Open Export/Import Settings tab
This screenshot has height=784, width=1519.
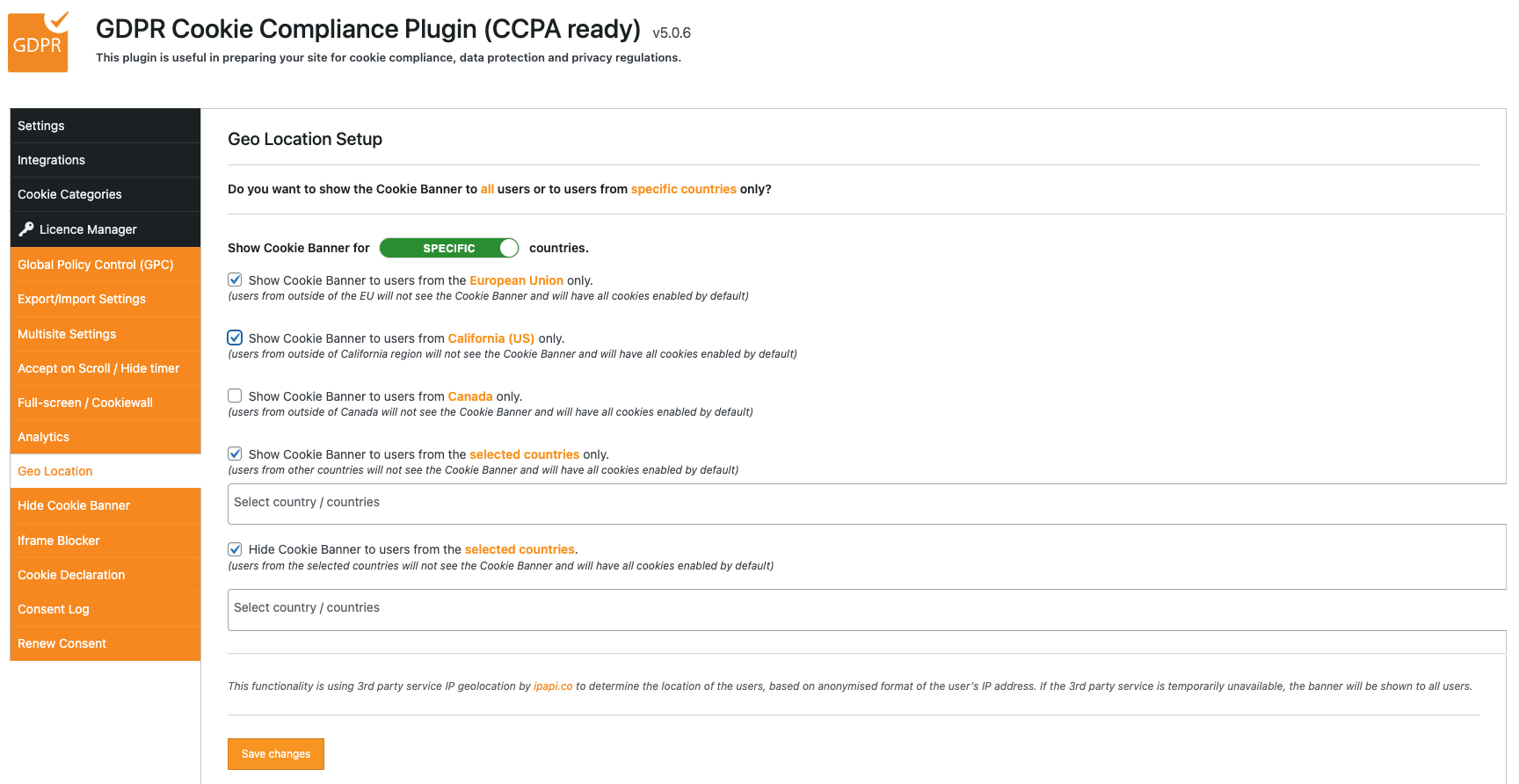click(82, 299)
